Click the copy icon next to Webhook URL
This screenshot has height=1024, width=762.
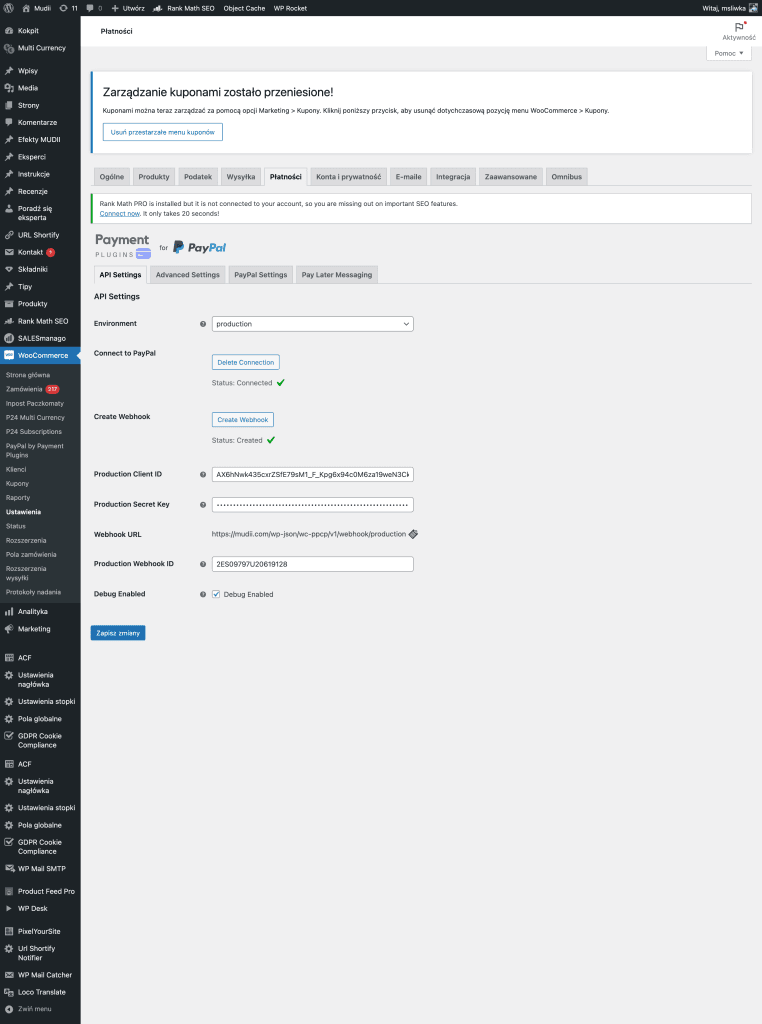(413, 534)
